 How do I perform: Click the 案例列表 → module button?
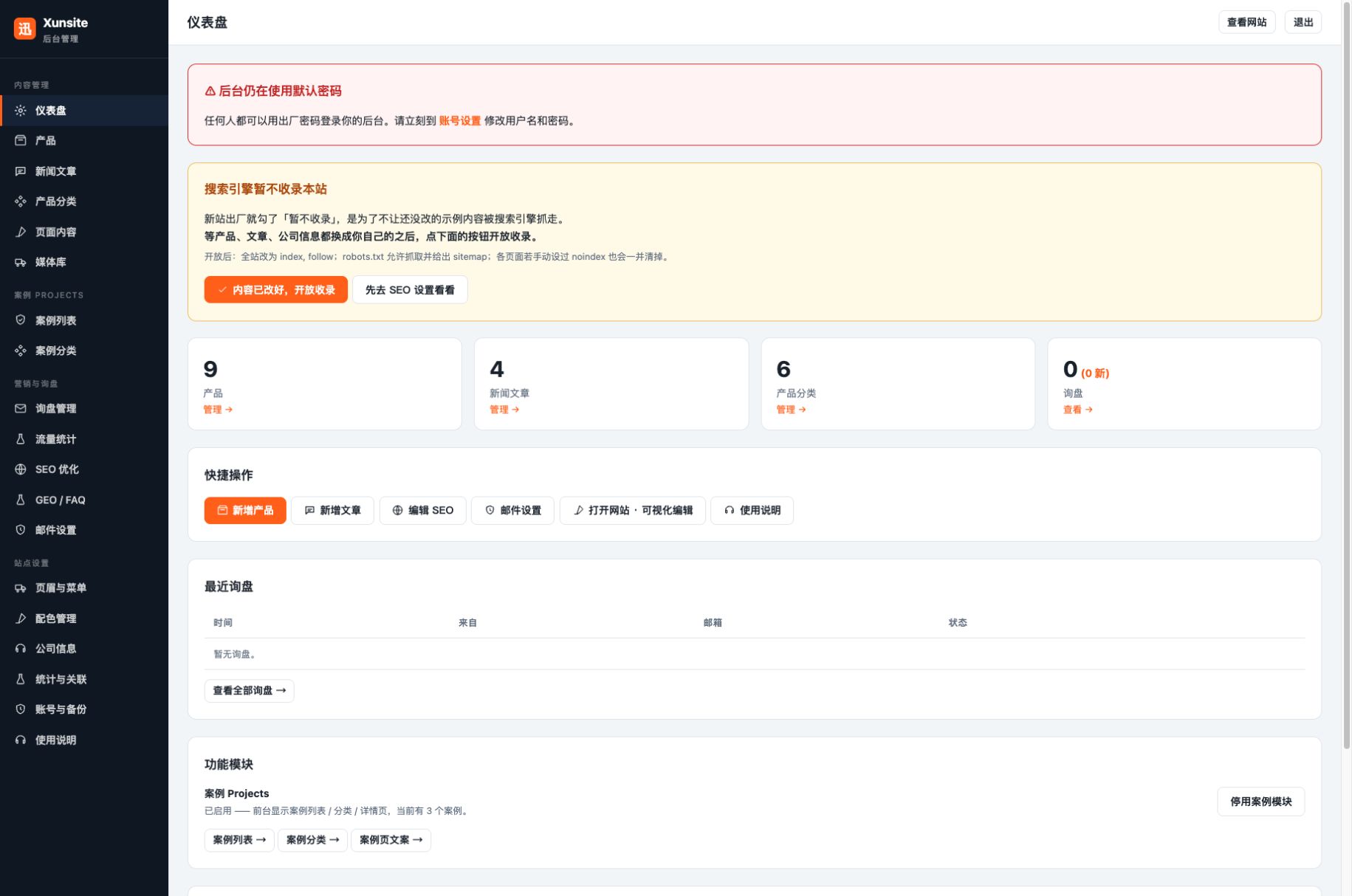pyautogui.click(x=239, y=840)
